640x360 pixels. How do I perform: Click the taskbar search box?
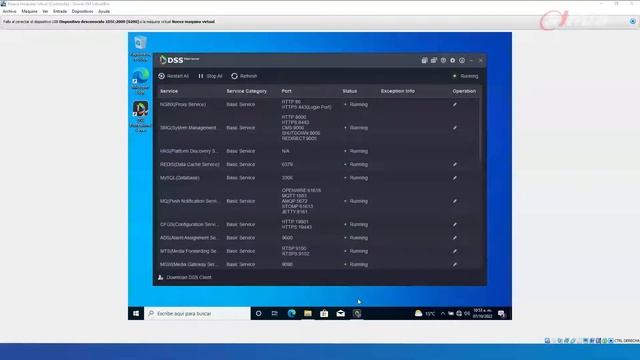point(198,313)
